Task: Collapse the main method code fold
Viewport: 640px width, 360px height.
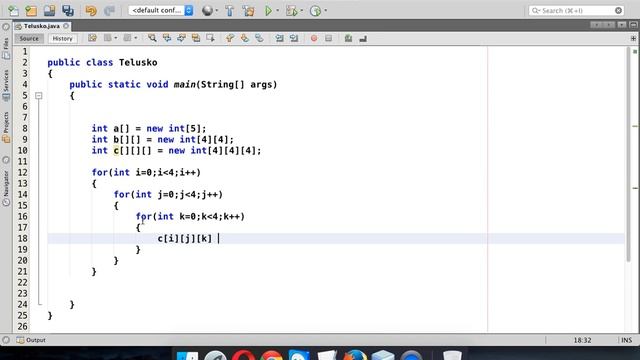Action: tap(39, 96)
